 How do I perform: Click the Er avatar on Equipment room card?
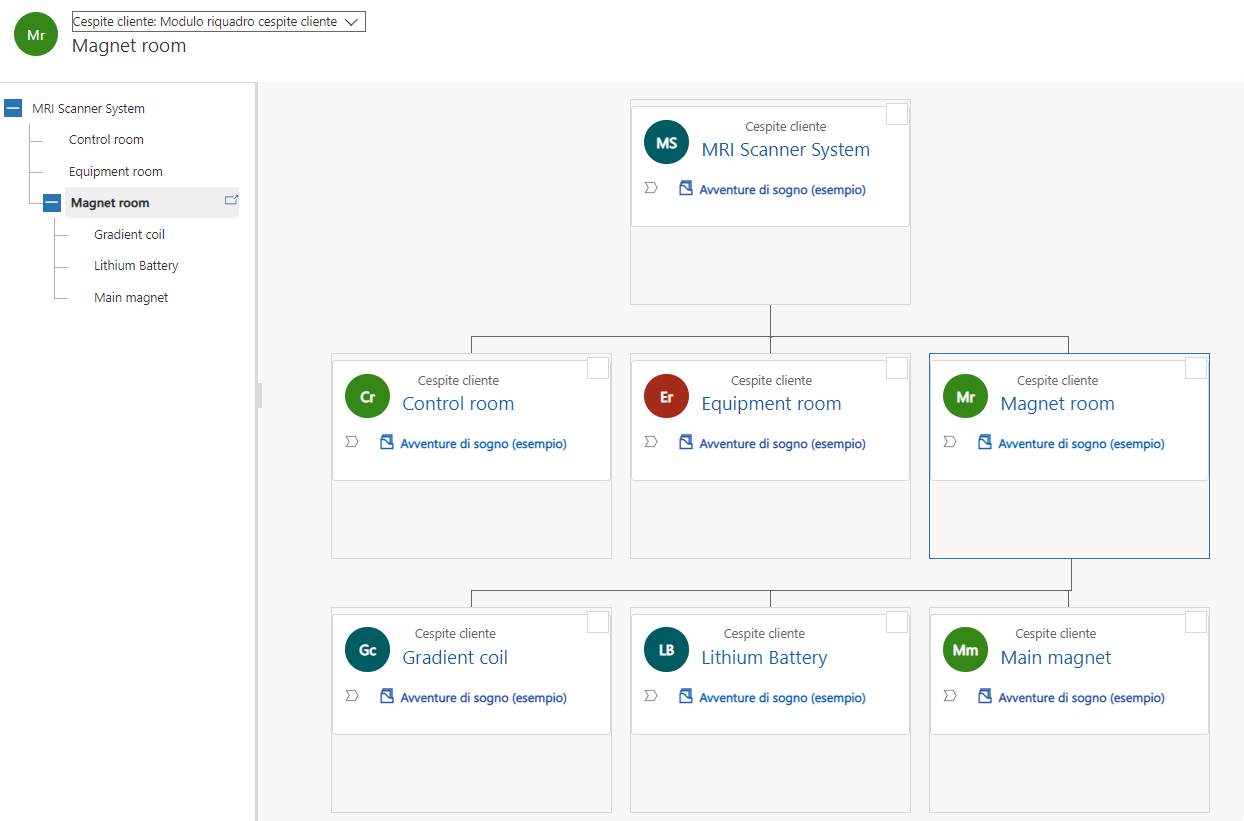click(x=667, y=397)
